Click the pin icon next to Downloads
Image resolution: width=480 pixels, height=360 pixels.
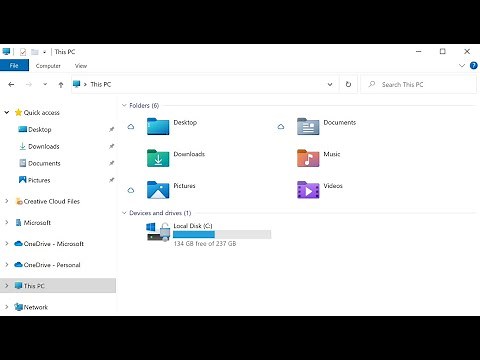coord(112,146)
